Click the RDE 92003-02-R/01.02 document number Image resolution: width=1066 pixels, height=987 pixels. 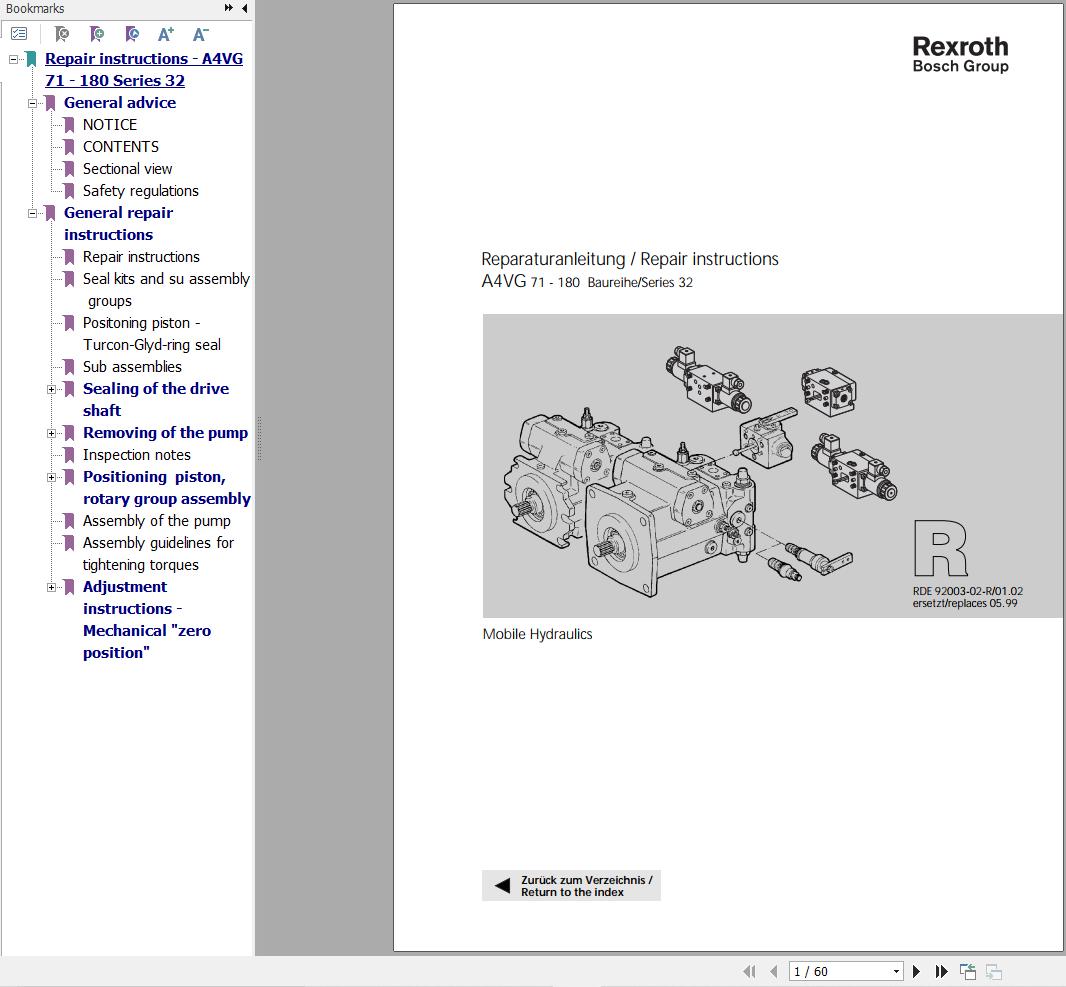(967, 591)
